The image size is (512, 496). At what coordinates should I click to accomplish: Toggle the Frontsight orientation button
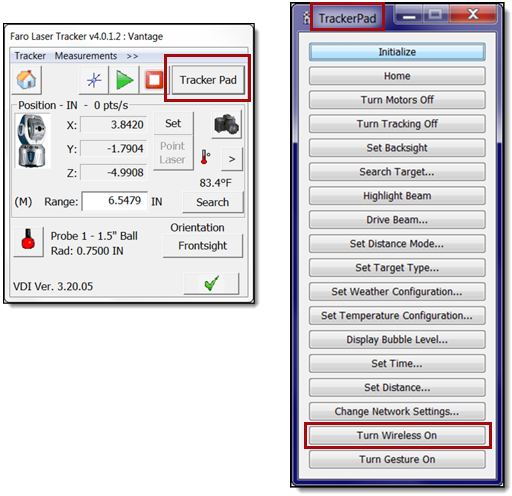click(x=203, y=246)
